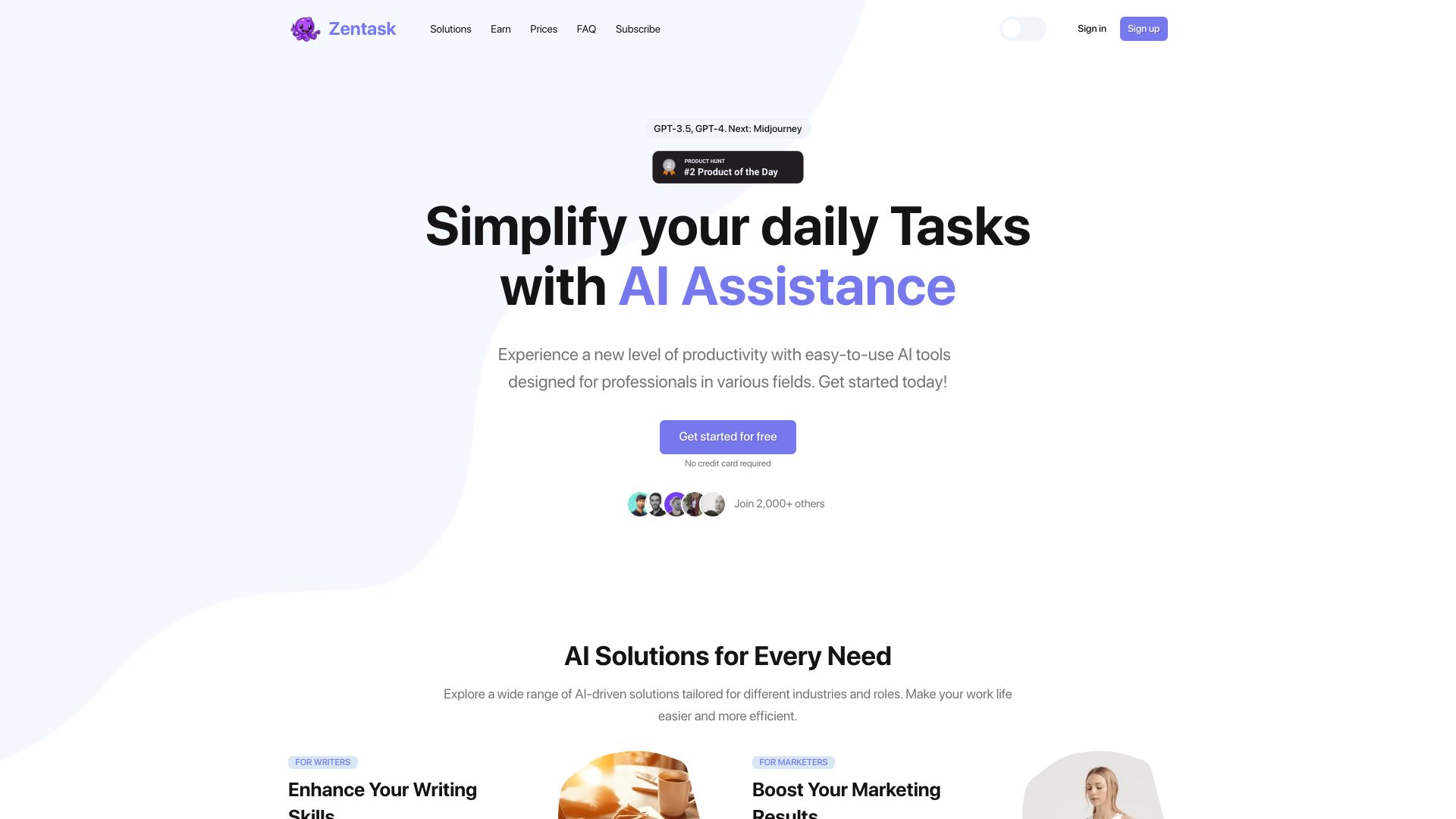1456x819 pixels.
Task: Expand the Subscribe navigation menu
Action: point(638,29)
